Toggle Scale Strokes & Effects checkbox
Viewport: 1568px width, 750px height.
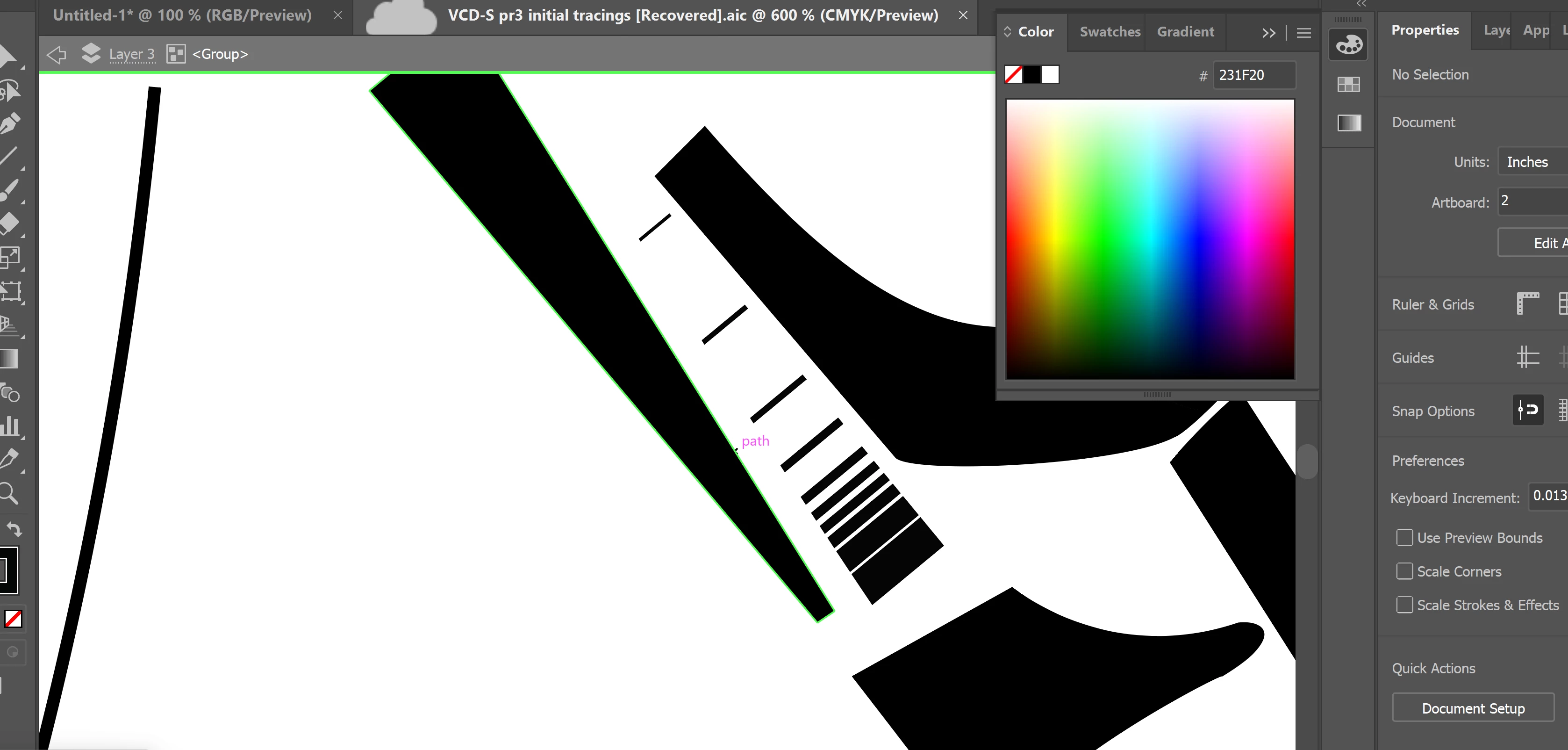(1404, 605)
